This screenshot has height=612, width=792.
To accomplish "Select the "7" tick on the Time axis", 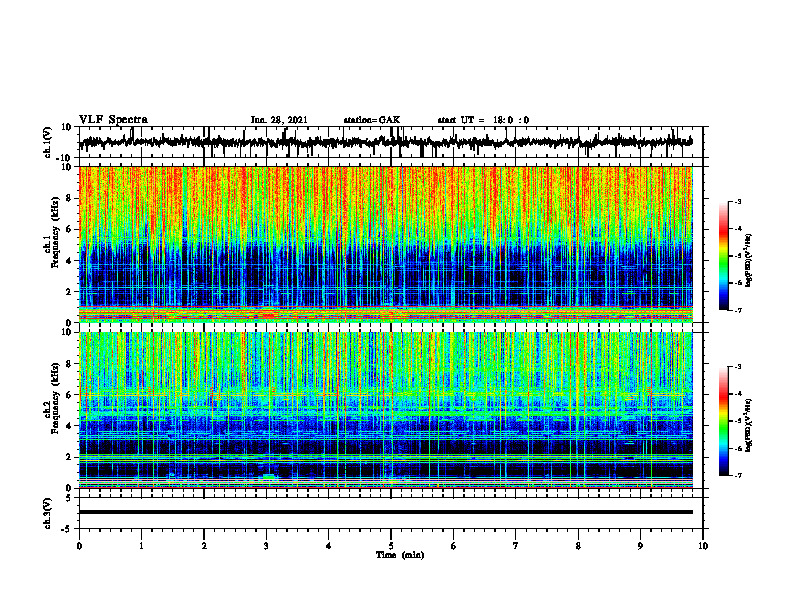I will 516,546.
